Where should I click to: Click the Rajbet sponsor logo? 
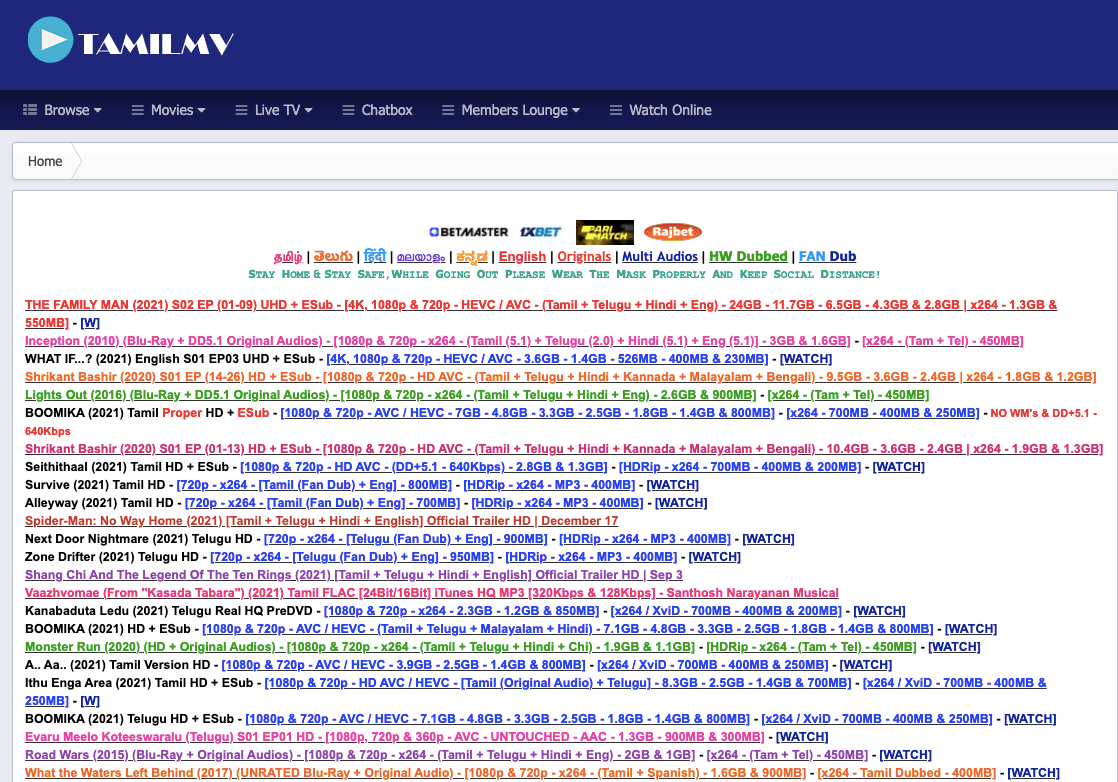pos(672,232)
